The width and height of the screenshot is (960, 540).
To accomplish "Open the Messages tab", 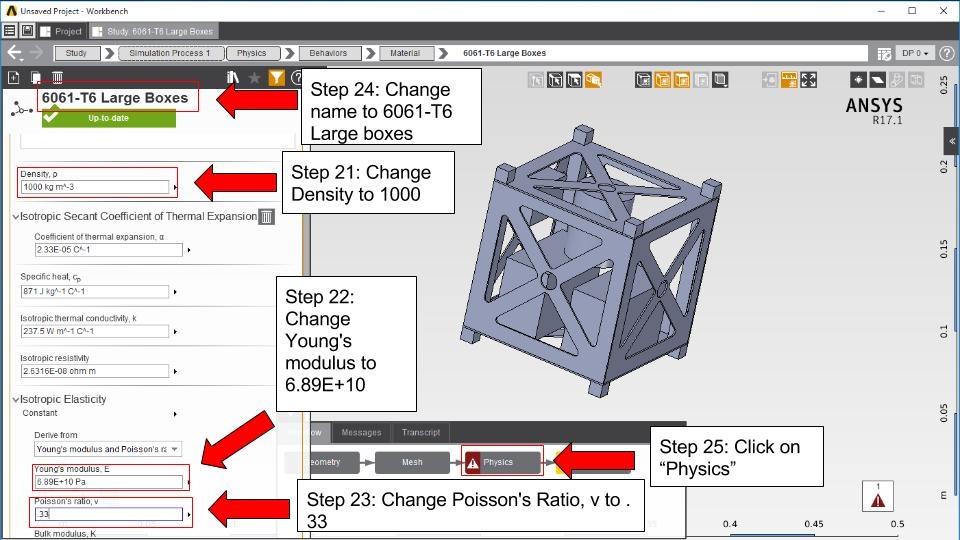I will (361, 432).
